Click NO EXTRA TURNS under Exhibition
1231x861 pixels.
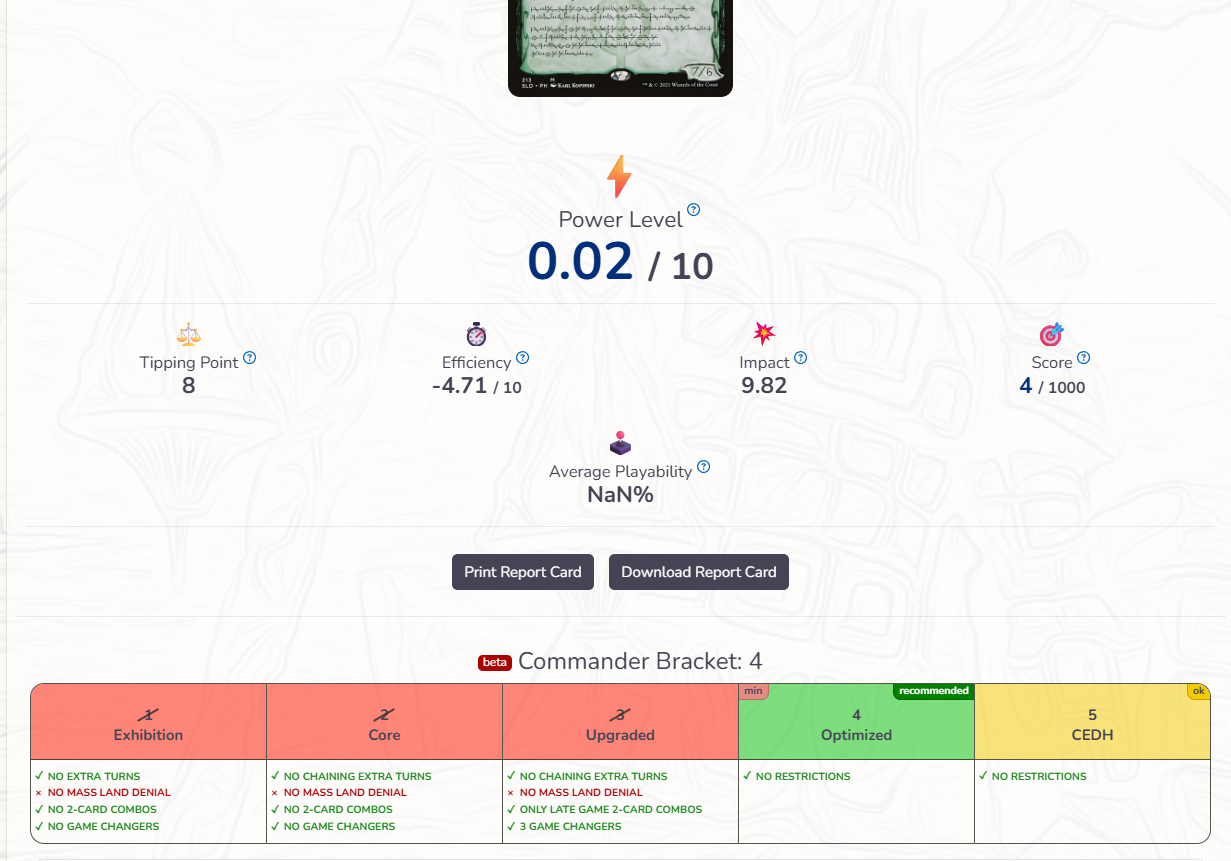tap(94, 776)
